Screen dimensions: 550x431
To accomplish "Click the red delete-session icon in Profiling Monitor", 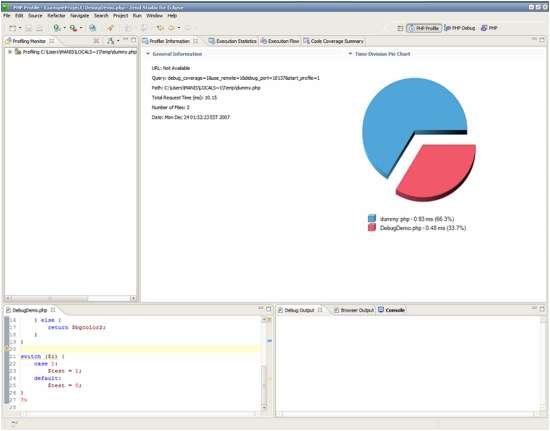I will 96,41.
